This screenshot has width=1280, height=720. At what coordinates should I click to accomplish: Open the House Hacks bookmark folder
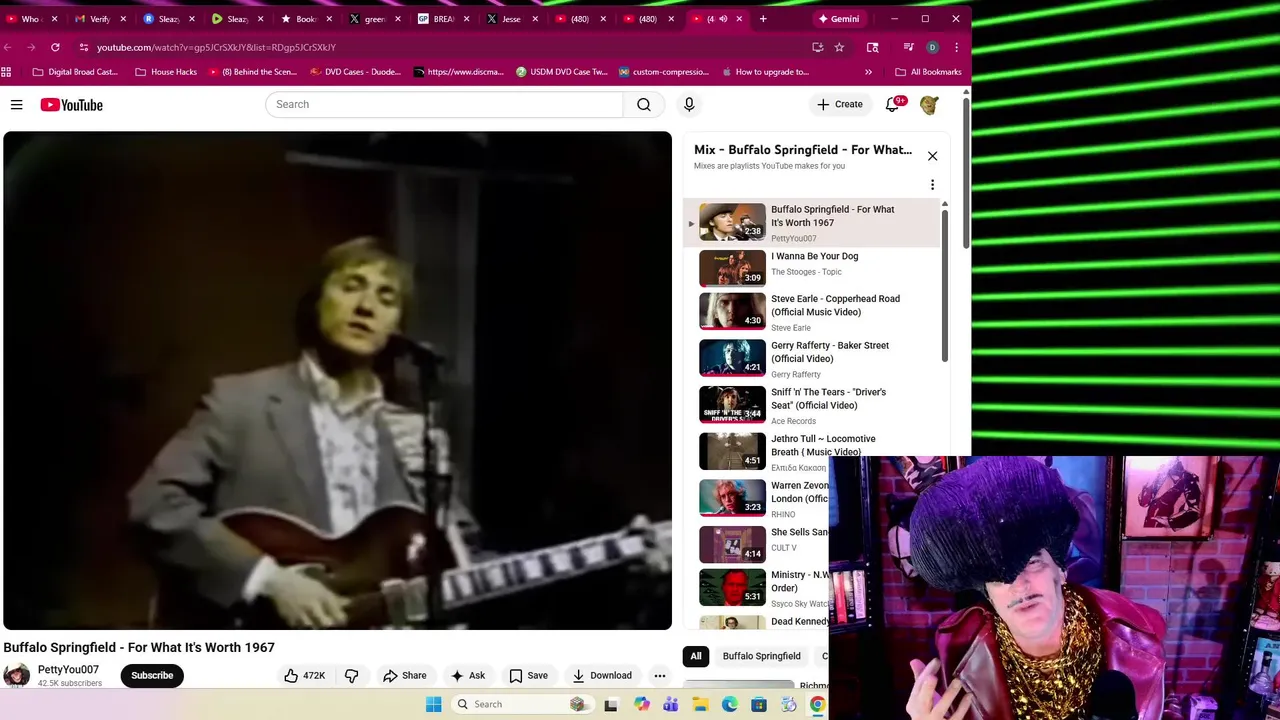click(166, 72)
